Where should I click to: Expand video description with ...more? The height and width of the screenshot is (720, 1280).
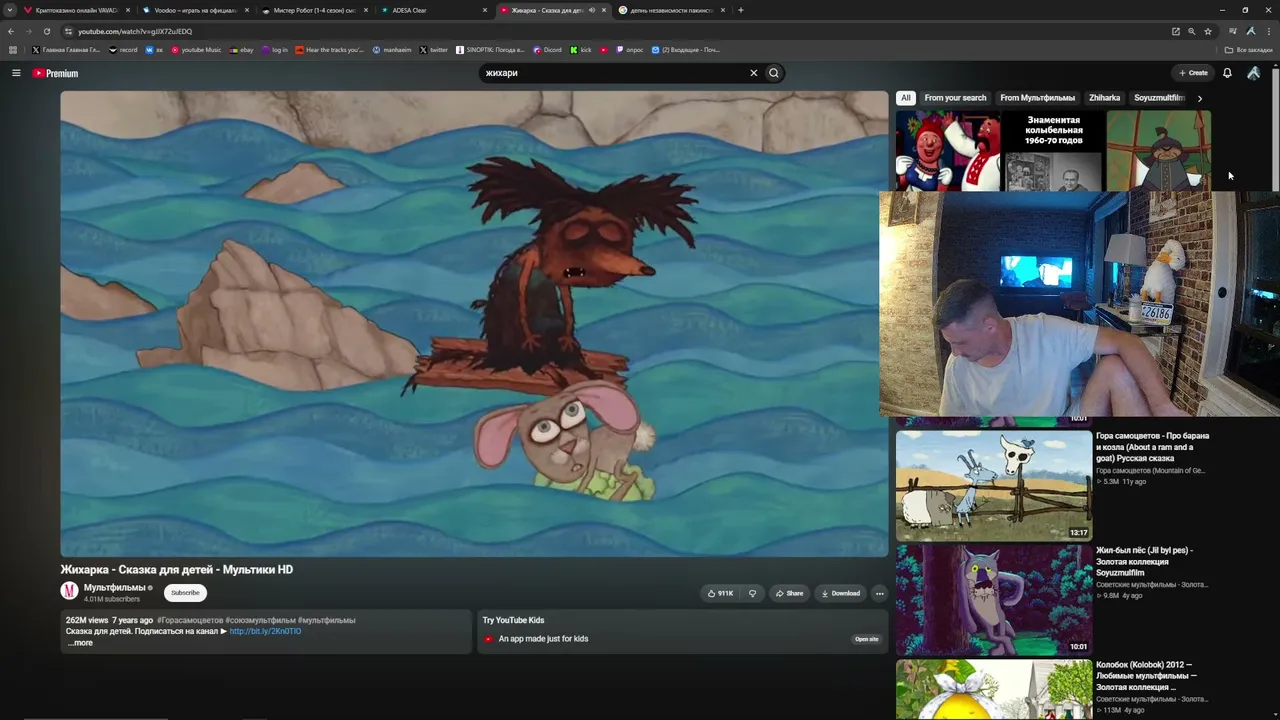coord(80,643)
